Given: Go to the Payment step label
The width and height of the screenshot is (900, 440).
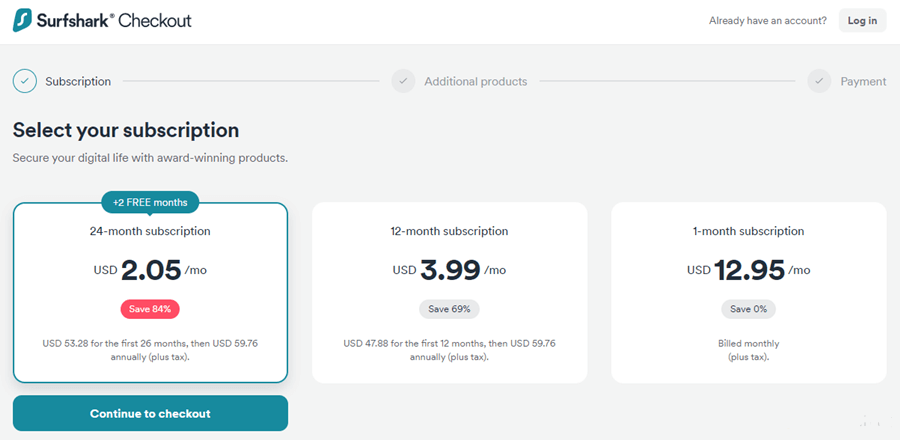Looking at the screenshot, I should click(x=863, y=81).
